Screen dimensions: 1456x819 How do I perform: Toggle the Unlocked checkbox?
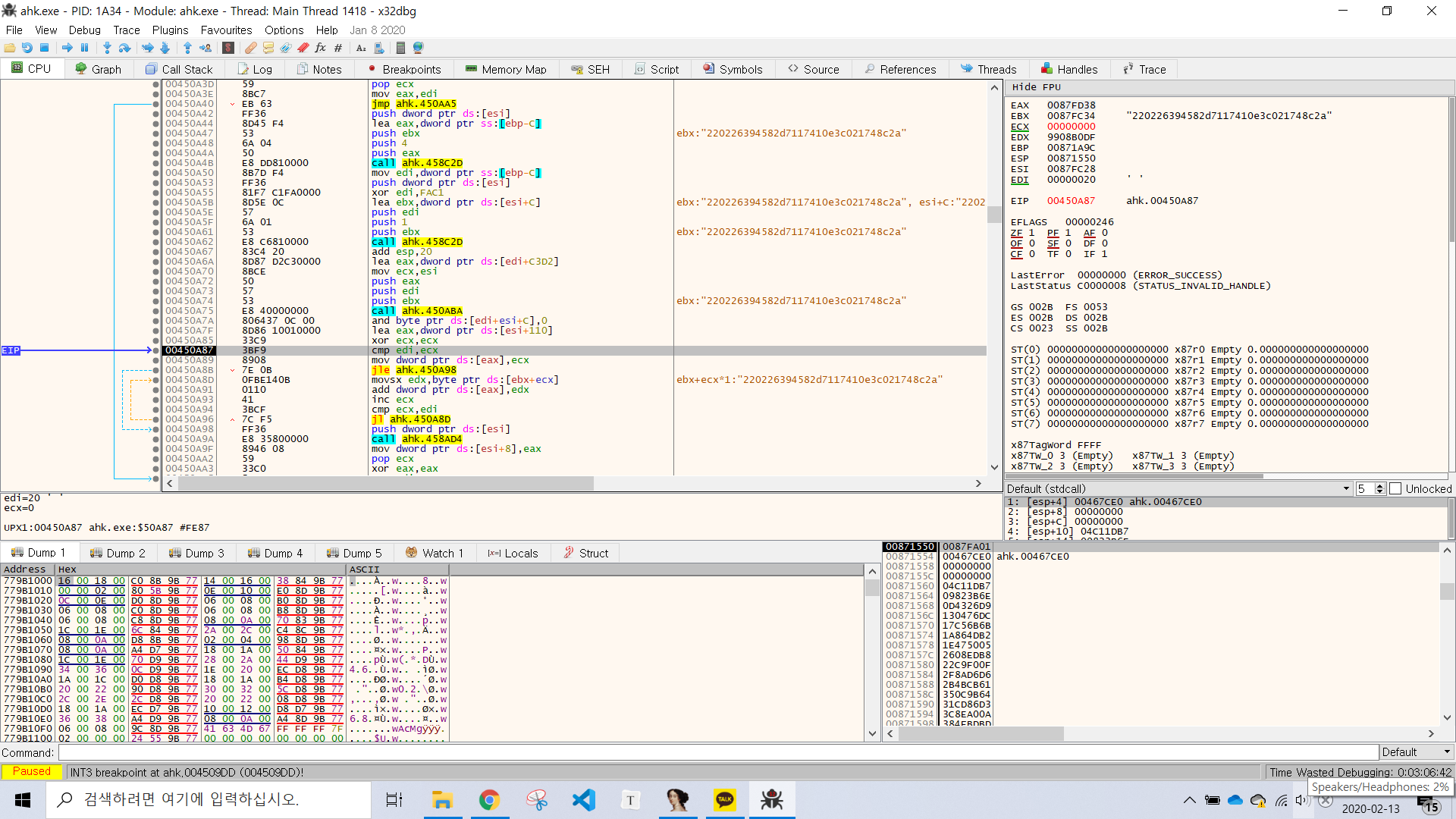(1395, 489)
